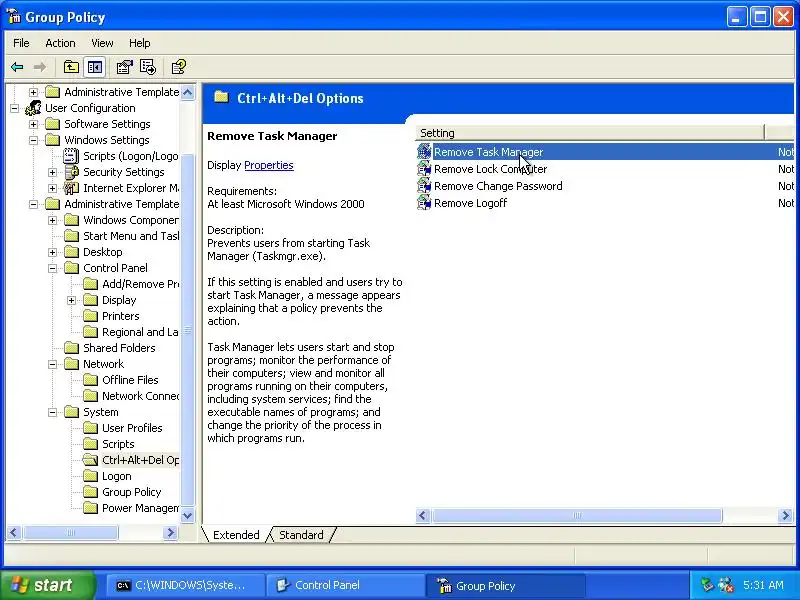Click the Group Policy taskbar button

505,585
